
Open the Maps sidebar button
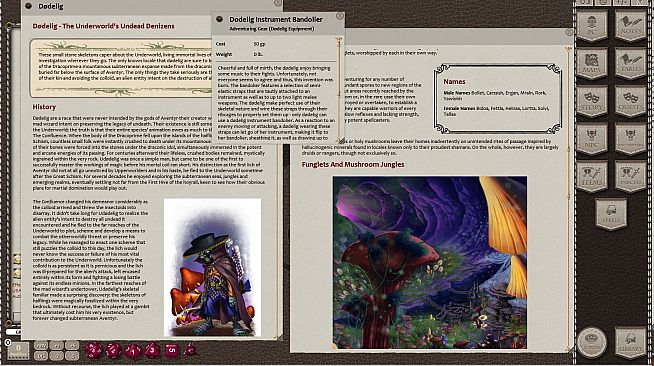(592, 63)
